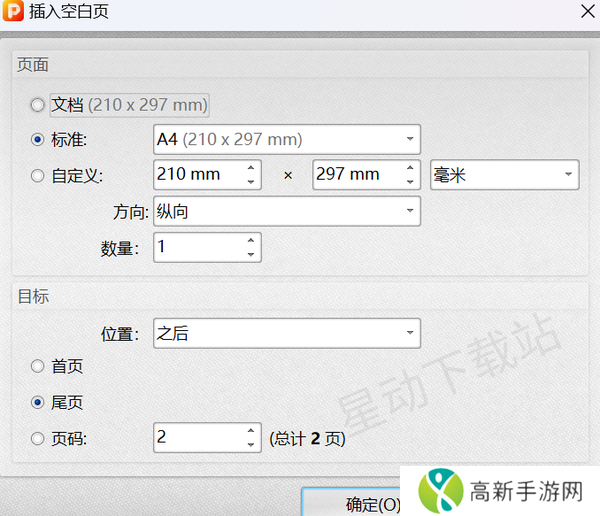Choose the 页码 page number radio button
The image size is (600, 516).
pyautogui.click(x=38, y=438)
